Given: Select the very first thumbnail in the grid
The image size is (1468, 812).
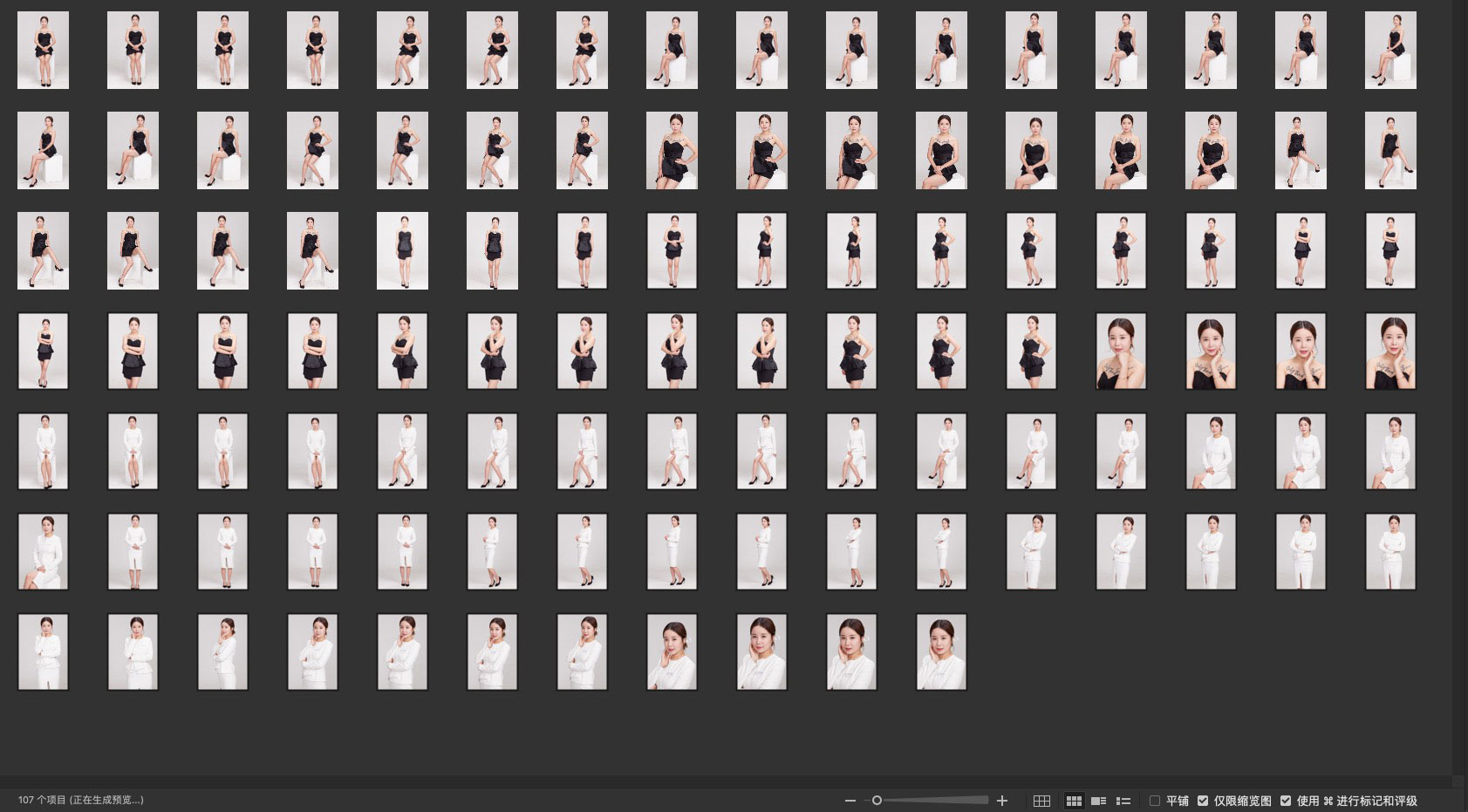Looking at the screenshot, I should [43, 50].
